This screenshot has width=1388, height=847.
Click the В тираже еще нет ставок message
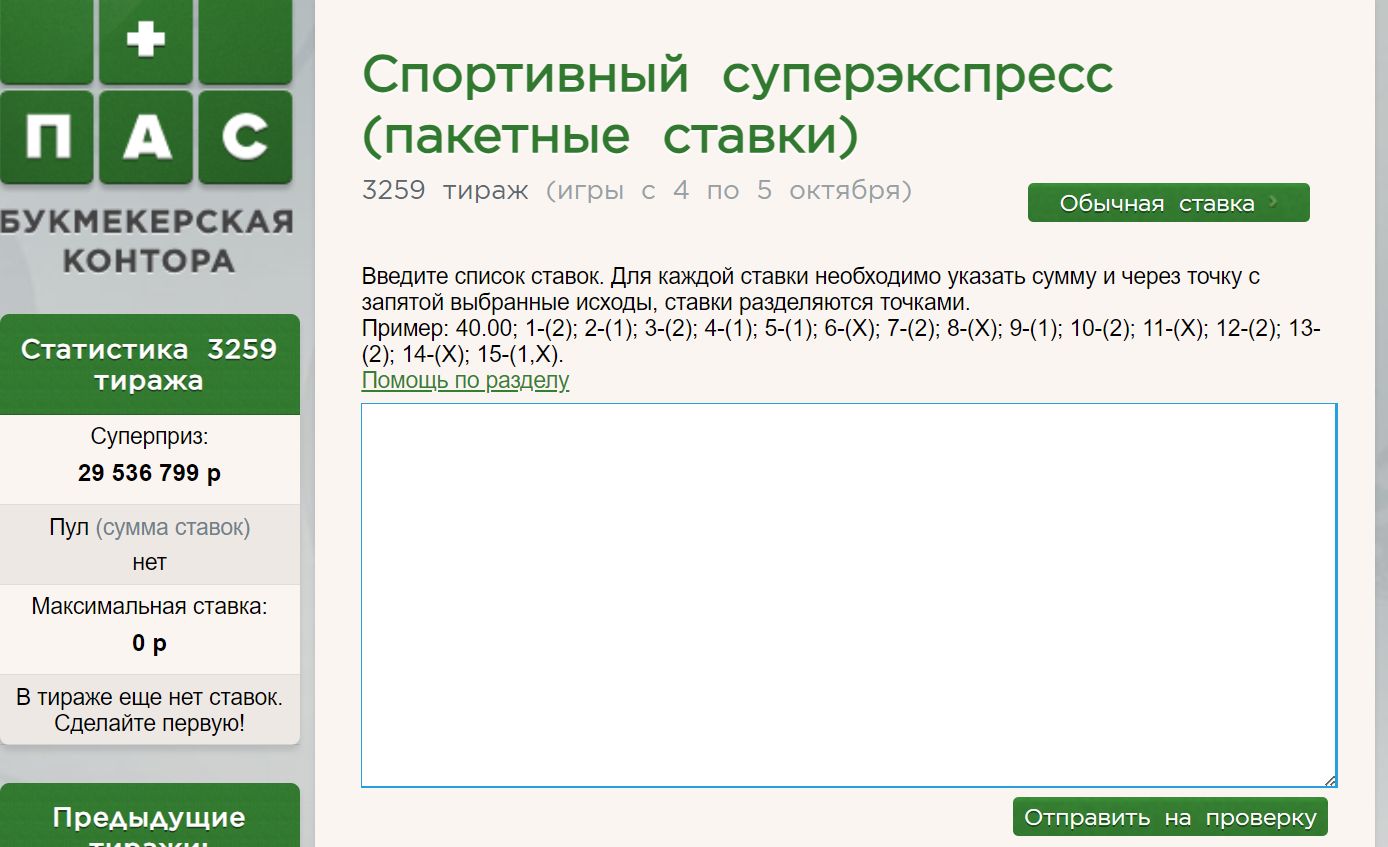[149, 709]
